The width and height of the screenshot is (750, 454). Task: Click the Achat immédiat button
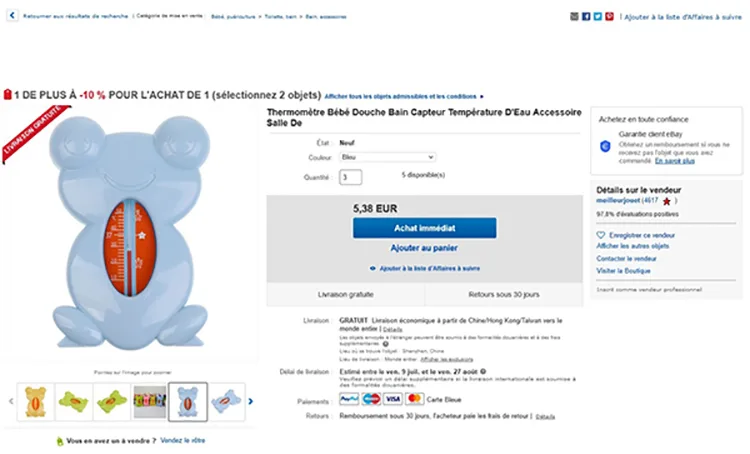tap(425, 228)
